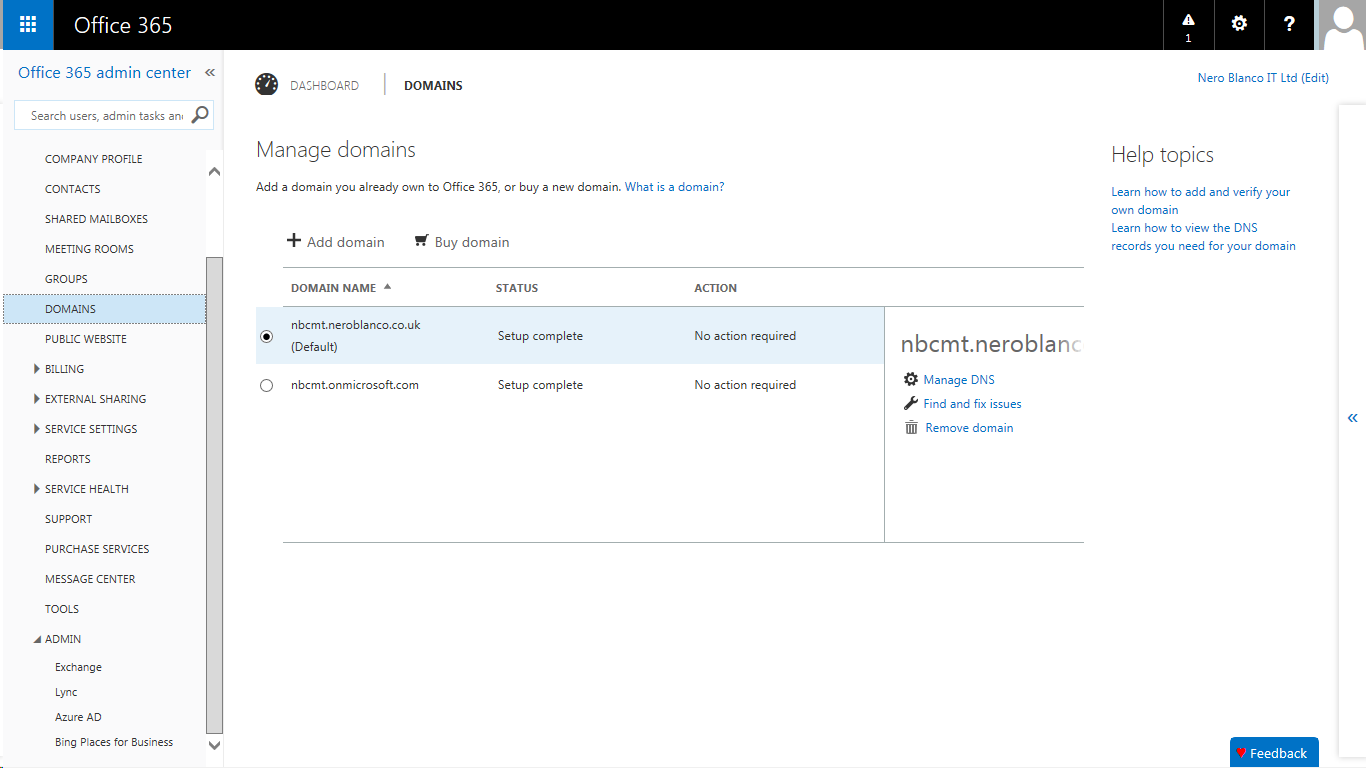The width and height of the screenshot is (1366, 768).
Task: Open COMPANY PROFILE in the sidebar
Action: 94,159
